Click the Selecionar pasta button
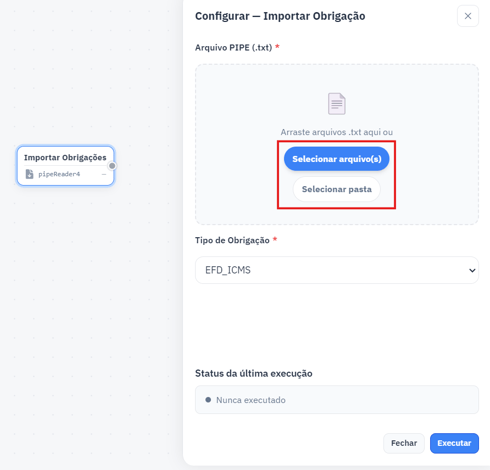 coord(337,189)
